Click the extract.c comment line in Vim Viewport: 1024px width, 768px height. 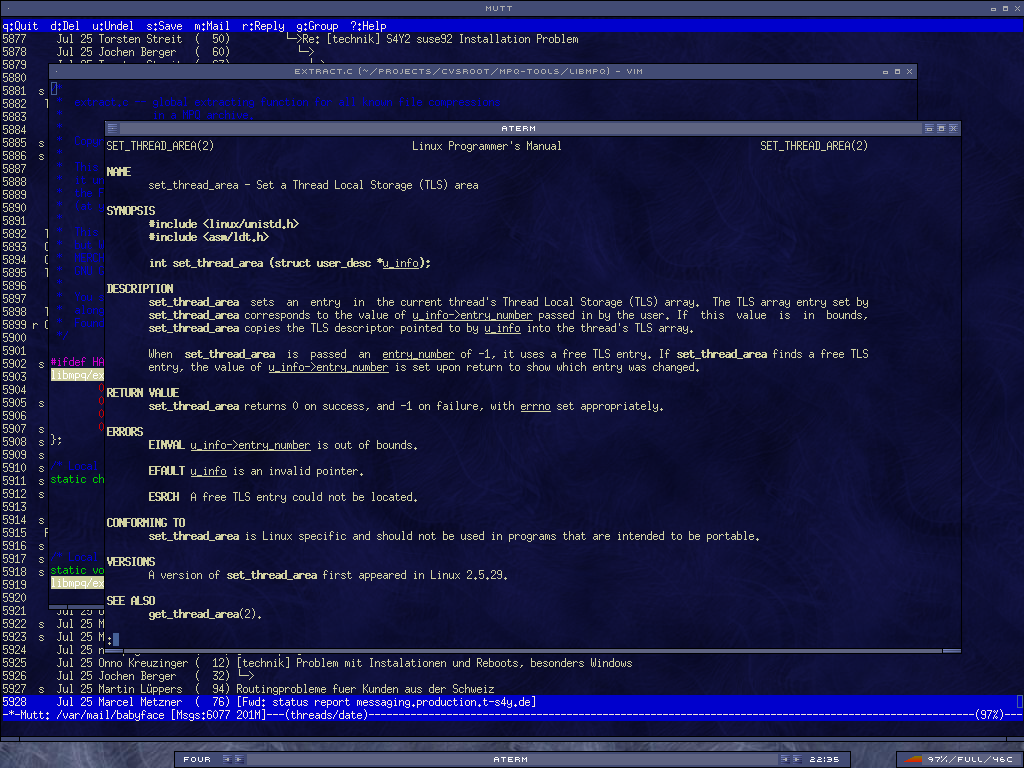[287, 103]
